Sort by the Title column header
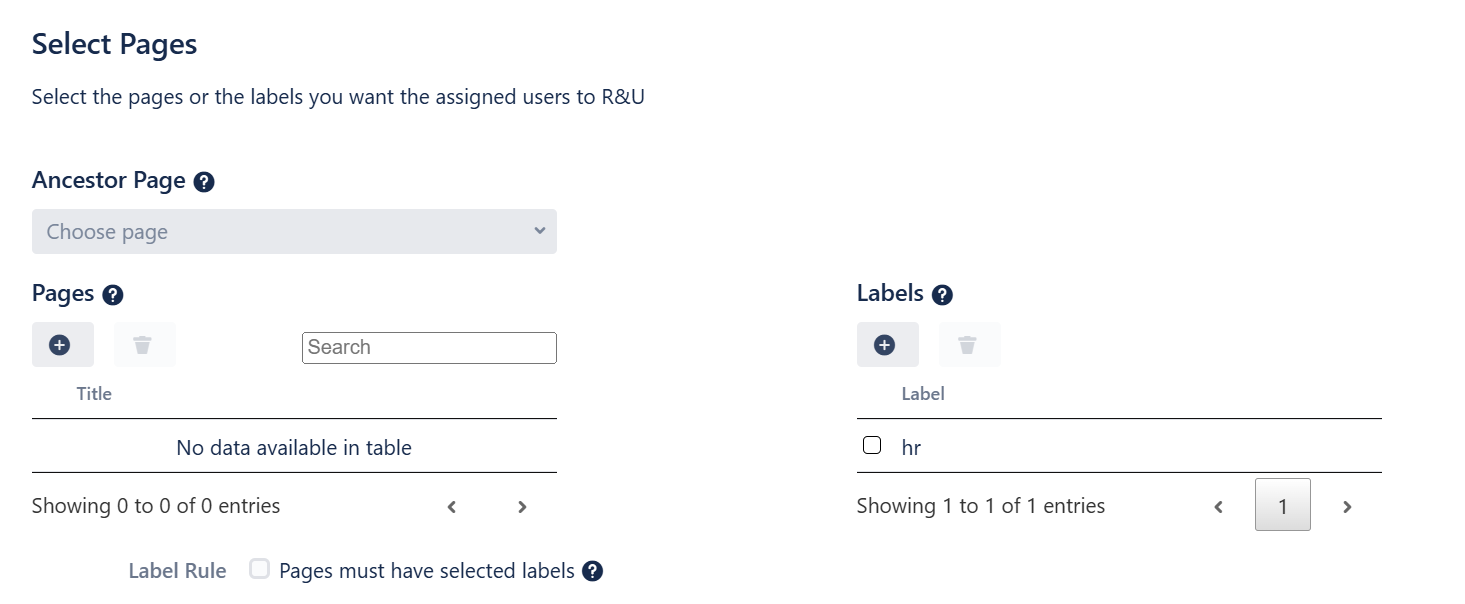The image size is (1465, 604). (x=94, y=394)
